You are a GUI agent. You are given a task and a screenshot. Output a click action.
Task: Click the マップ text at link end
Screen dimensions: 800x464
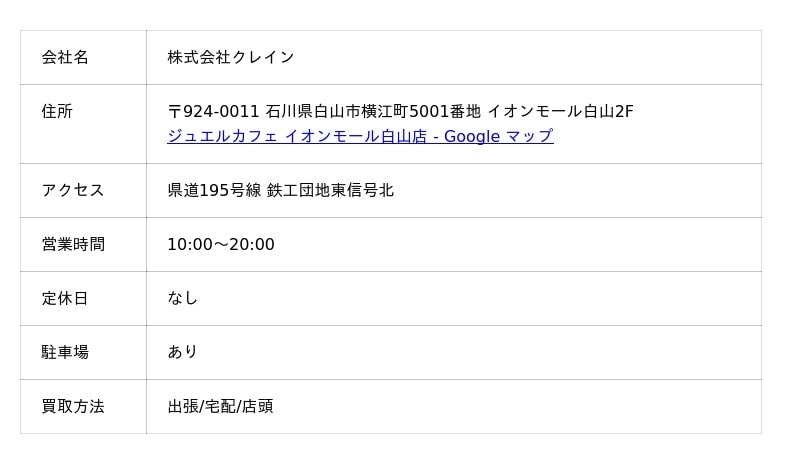[530, 136]
